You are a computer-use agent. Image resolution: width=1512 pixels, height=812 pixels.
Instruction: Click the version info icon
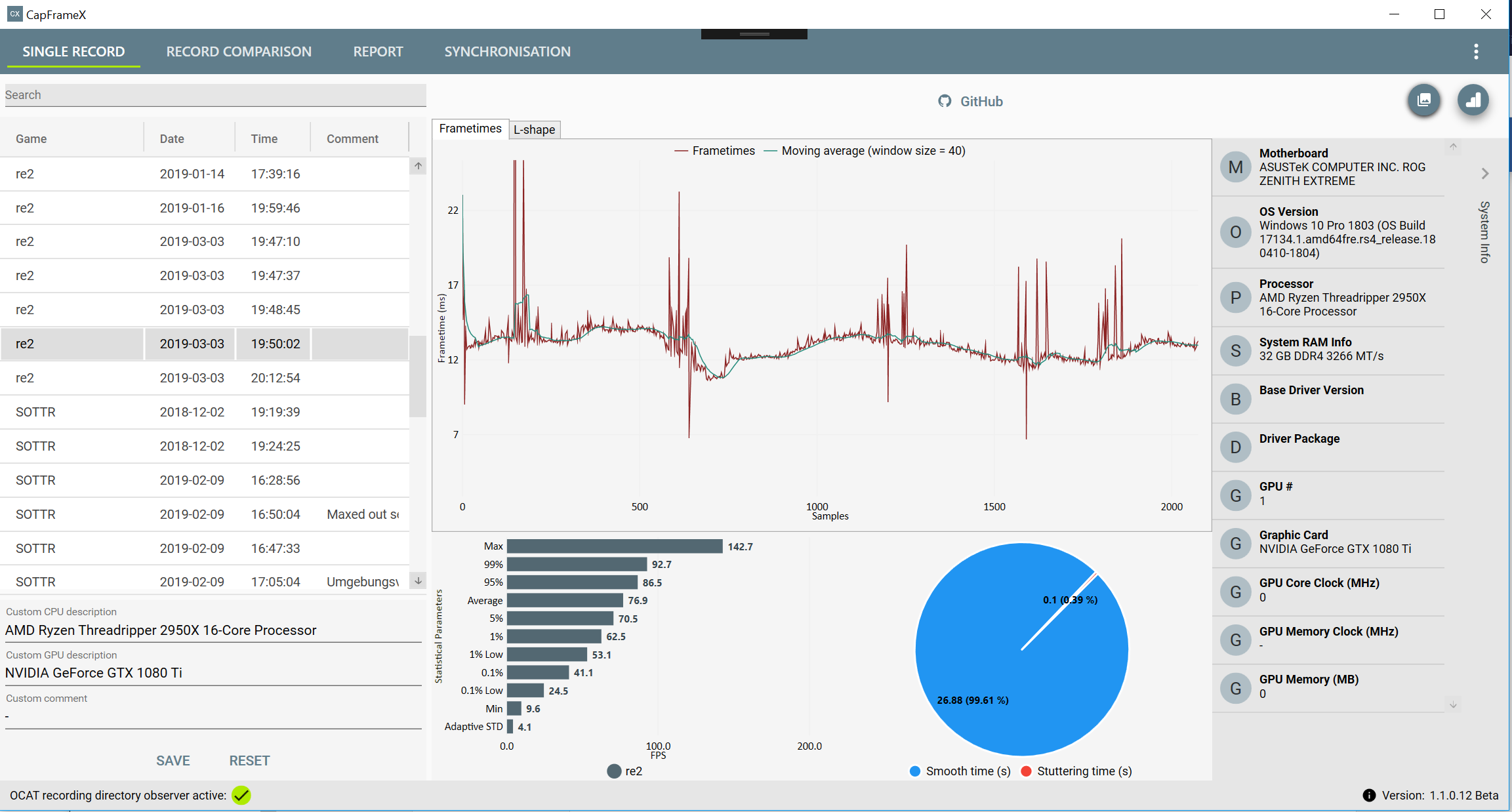(x=1369, y=795)
